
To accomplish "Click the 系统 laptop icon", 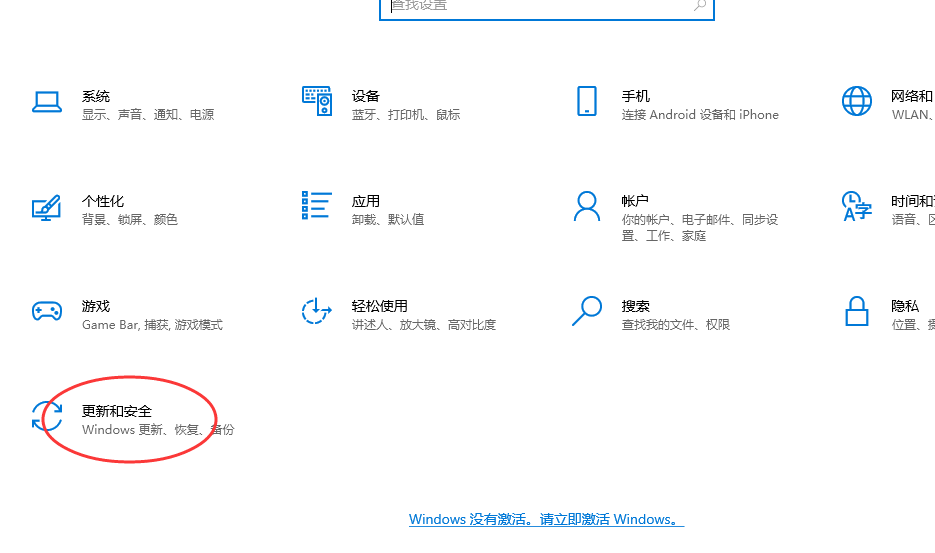I will [47, 101].
